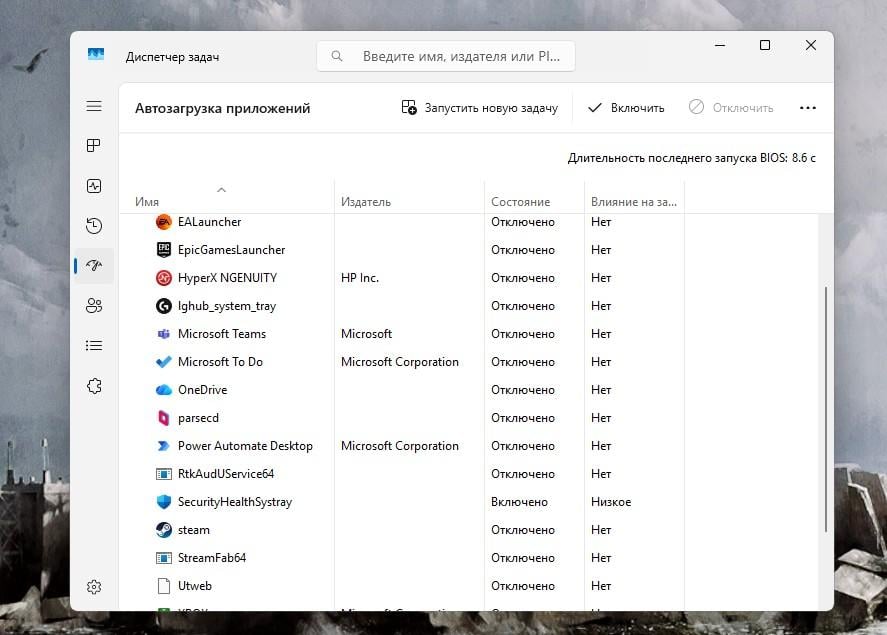The image size is (887, 635).
Task: Select the EALauncher name text
Action: [x=209, y=222]
